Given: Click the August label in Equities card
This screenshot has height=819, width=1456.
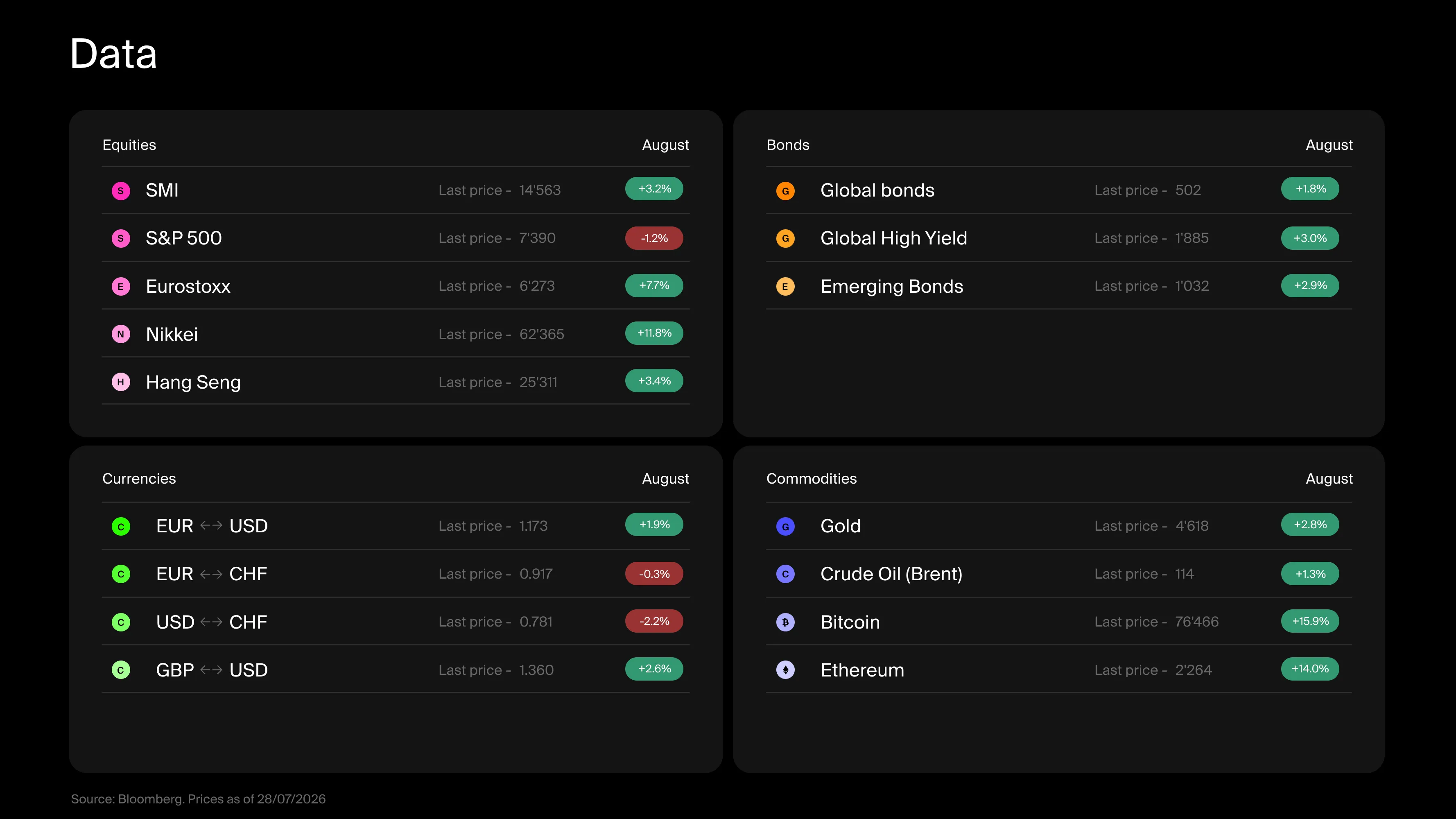Looking at the screenshot, I should 665,145.
